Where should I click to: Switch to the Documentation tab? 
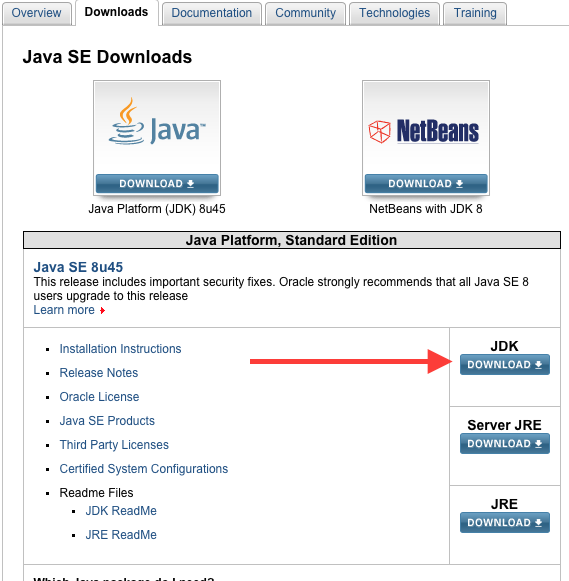pos(212,13)
